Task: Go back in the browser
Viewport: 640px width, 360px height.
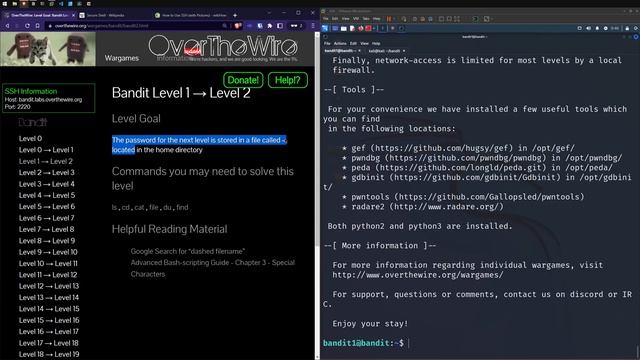Action: point(7,26)
